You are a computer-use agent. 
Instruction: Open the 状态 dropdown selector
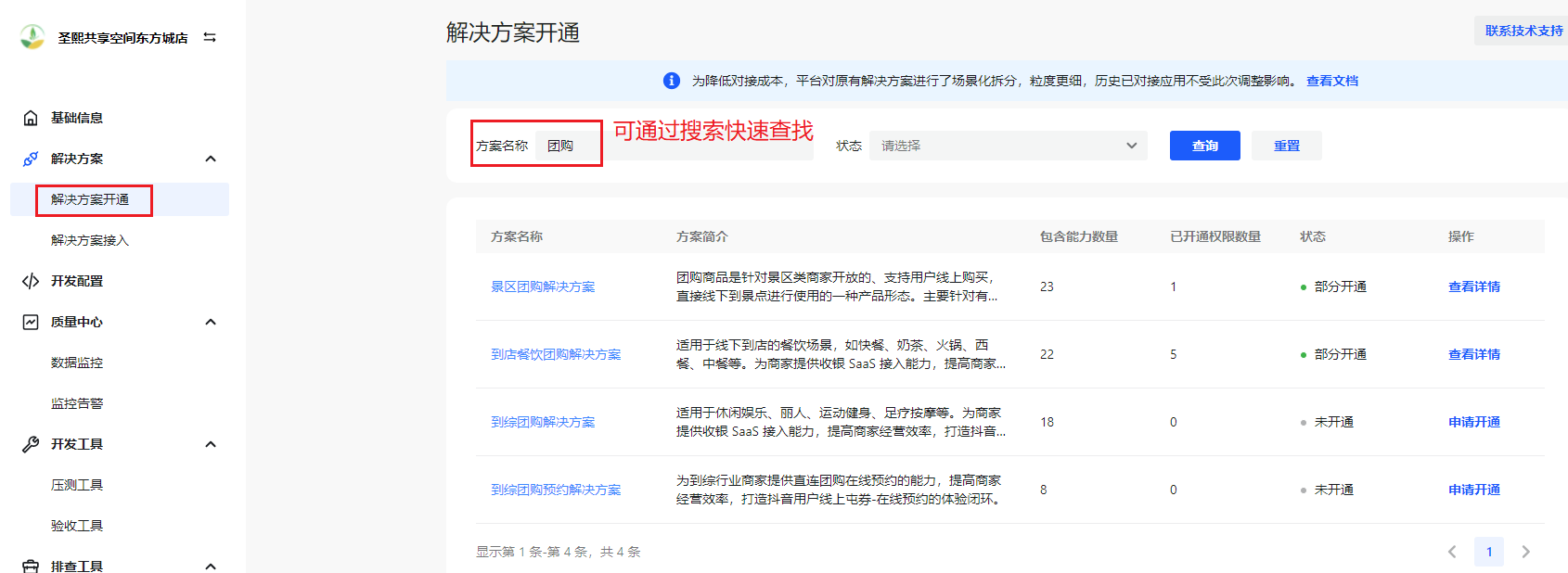(1008, 146)
